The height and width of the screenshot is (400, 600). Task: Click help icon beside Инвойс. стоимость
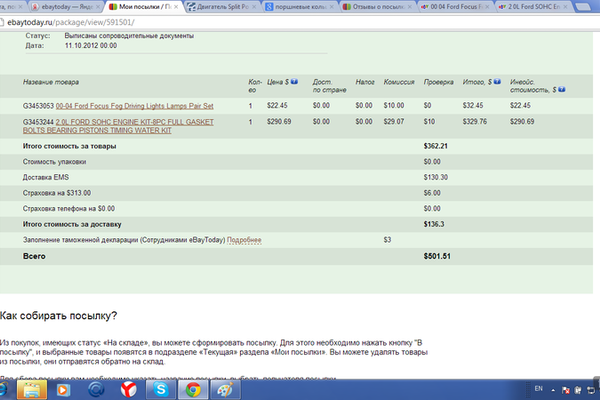coord(561,90)
